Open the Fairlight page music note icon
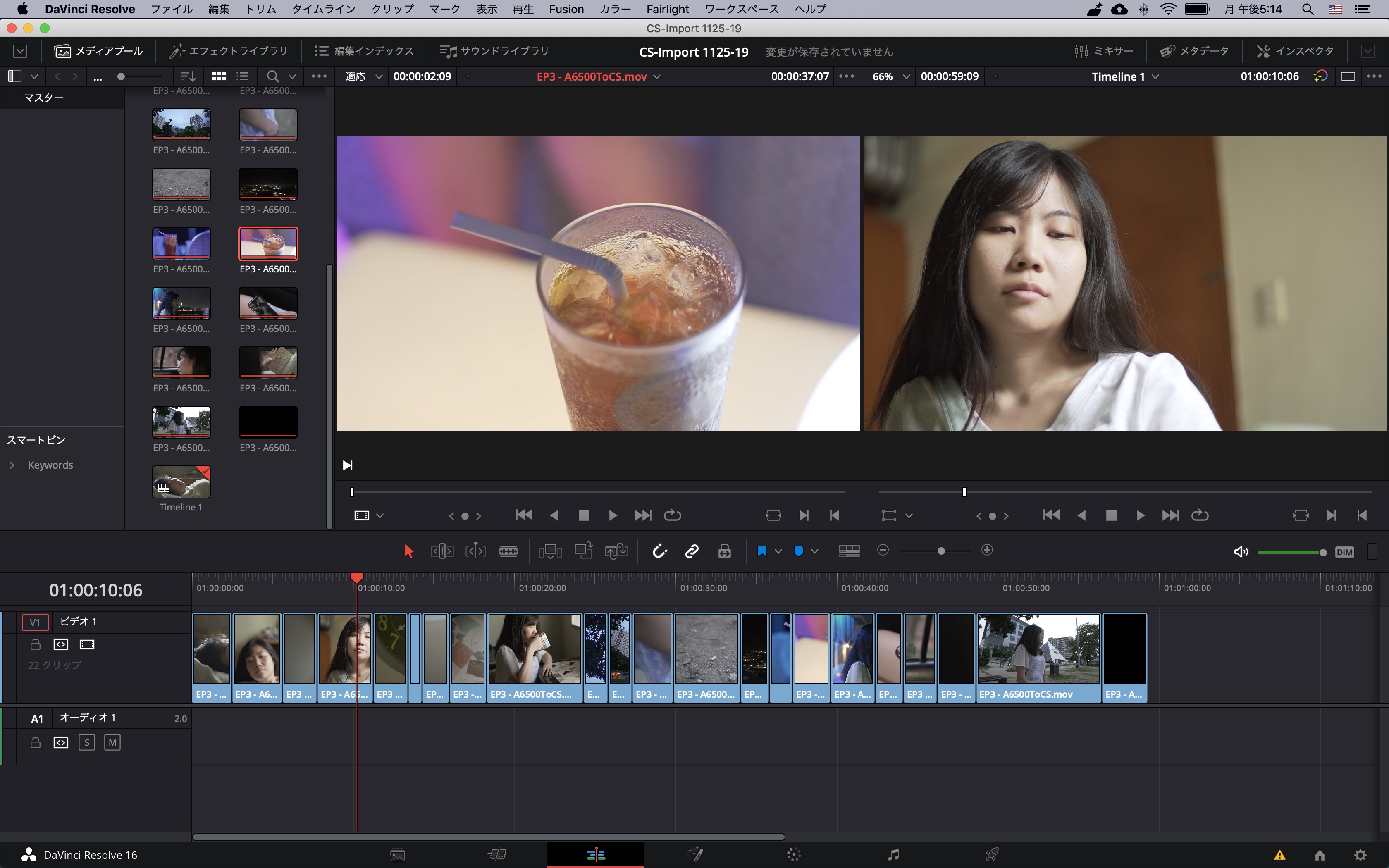 (893, 854)
